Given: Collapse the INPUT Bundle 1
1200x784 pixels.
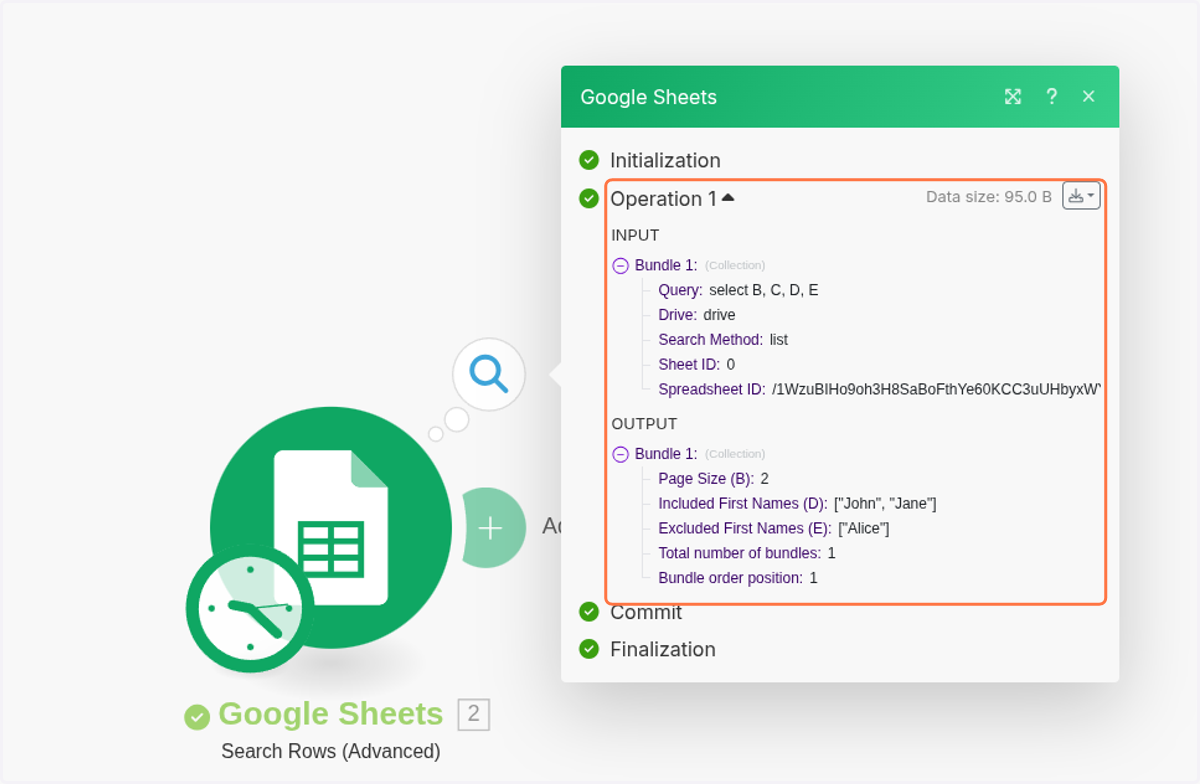Looking at the screenshot, I should (620, 266).
